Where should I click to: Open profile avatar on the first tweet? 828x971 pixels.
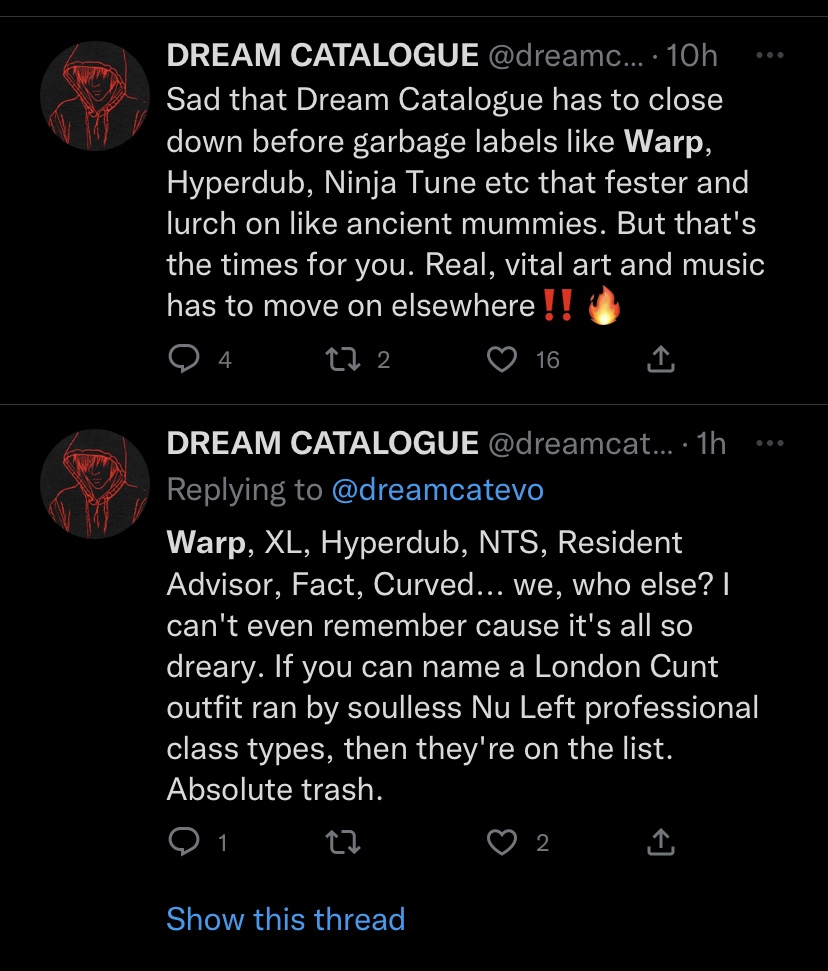pos(95,96)
